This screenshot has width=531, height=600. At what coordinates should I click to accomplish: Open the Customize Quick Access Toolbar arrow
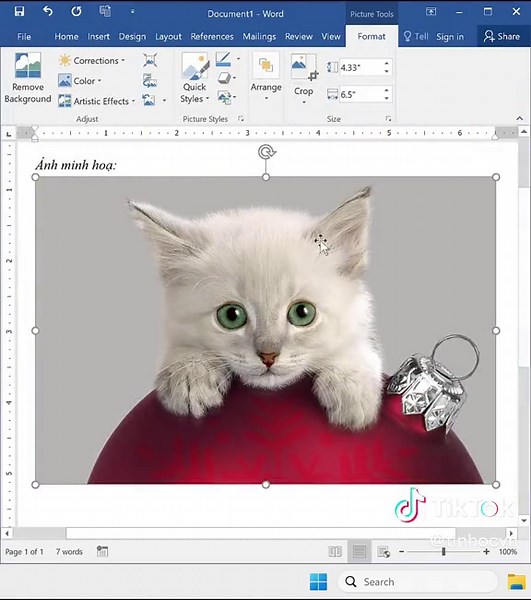pos(132,11)
